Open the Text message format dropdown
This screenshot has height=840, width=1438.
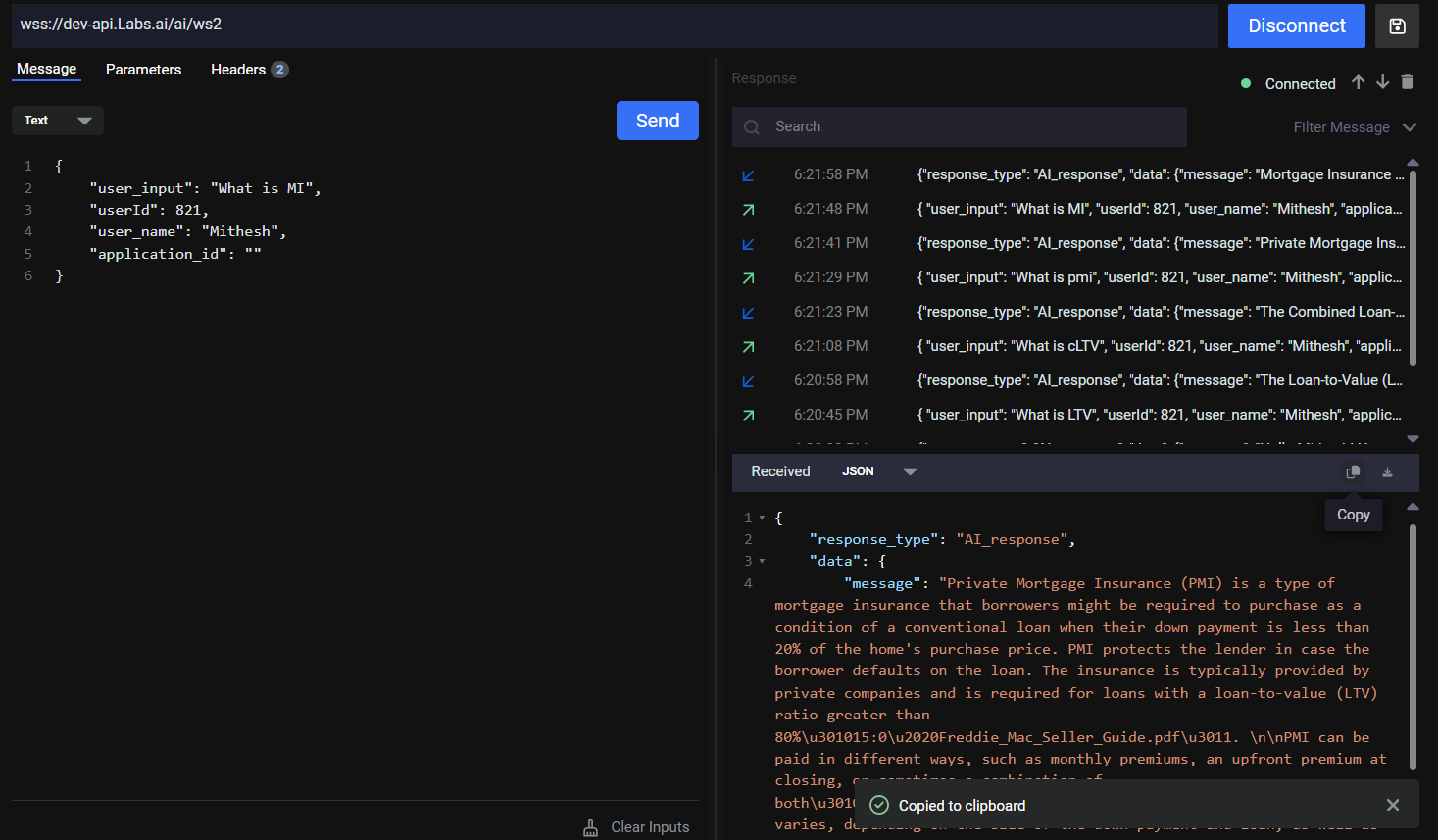click(x=58, y=121)
